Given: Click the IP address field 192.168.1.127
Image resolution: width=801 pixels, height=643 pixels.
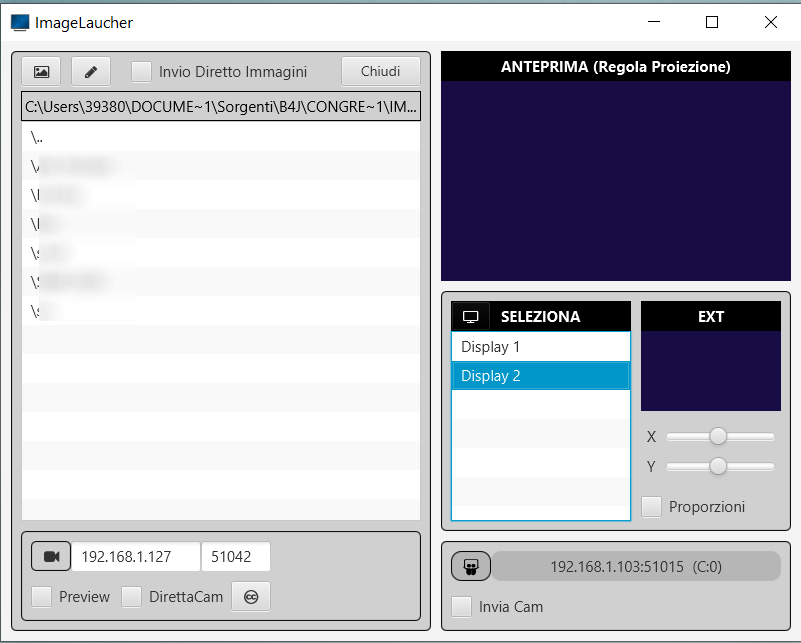Looking at the screenshot, I should coord(136,556).
